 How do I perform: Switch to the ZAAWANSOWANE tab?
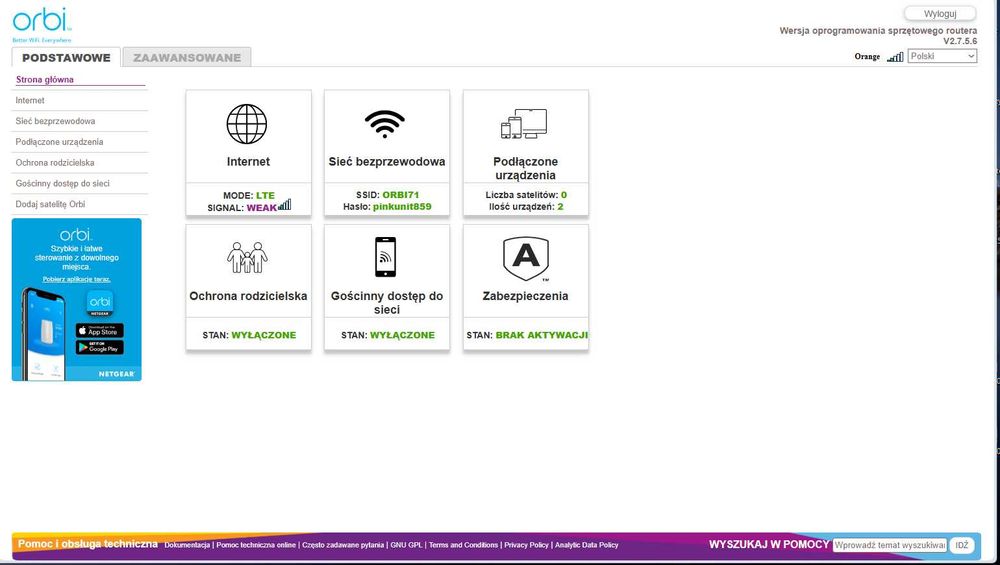click(187, 57)
